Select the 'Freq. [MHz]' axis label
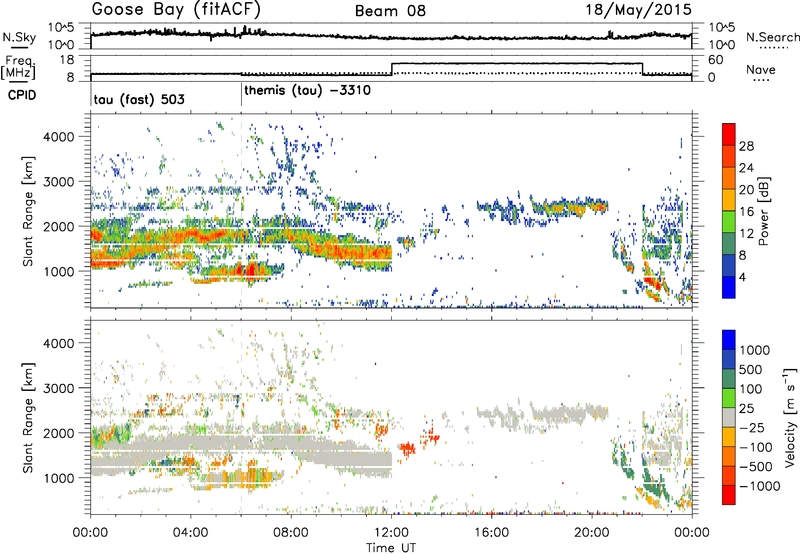 pos(18,67)
